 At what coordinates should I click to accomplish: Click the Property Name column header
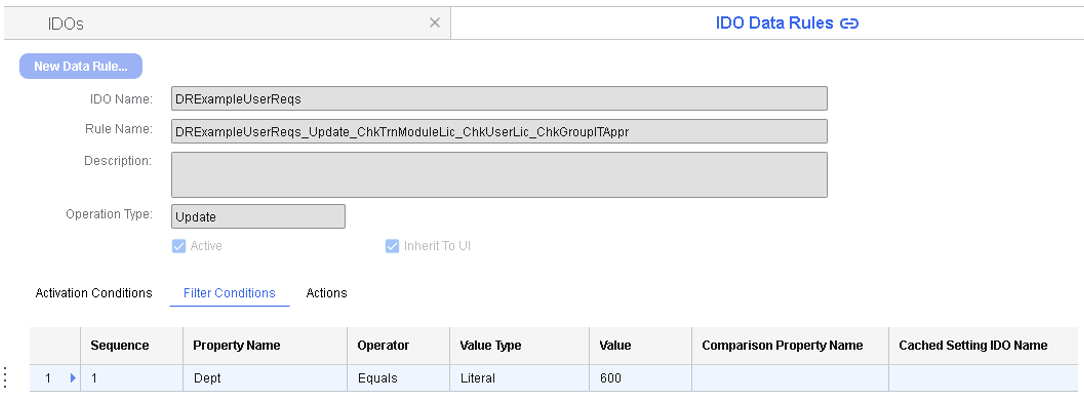[x=265, y=346]
